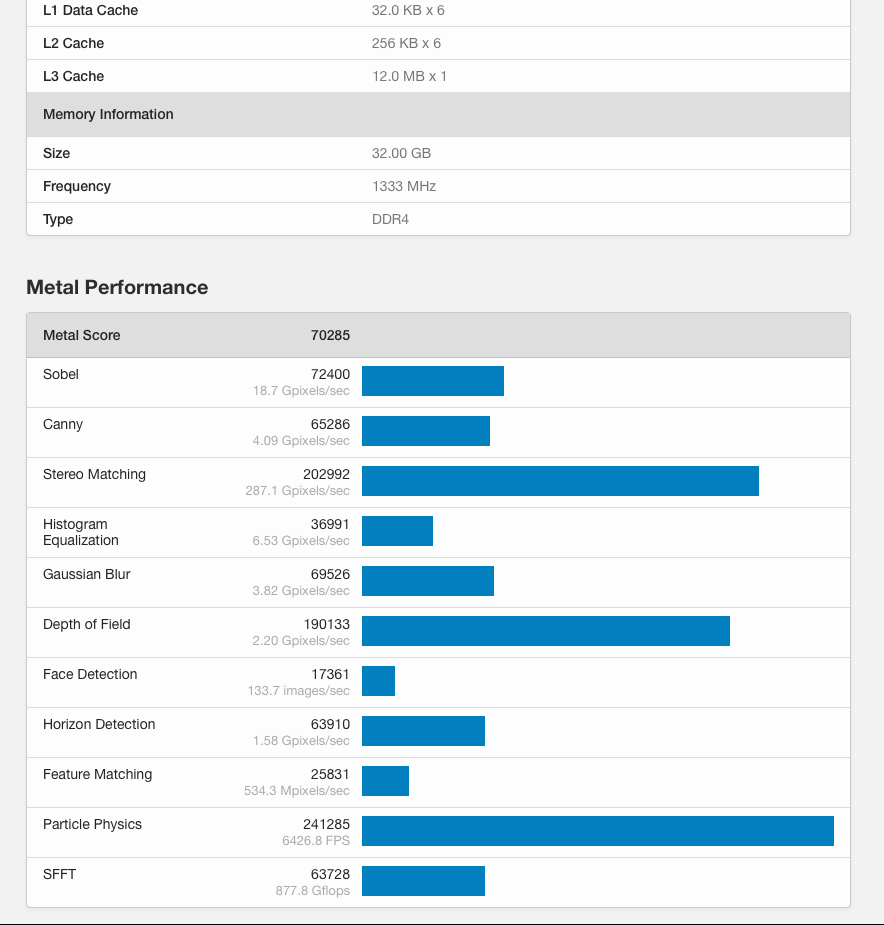
Task: Click the Particle Physics performance bar
Action: point(597,831)
